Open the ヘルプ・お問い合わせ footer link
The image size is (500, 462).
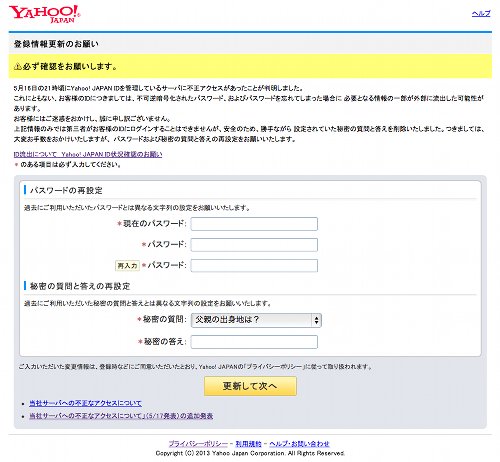click(x=299, y=444)
